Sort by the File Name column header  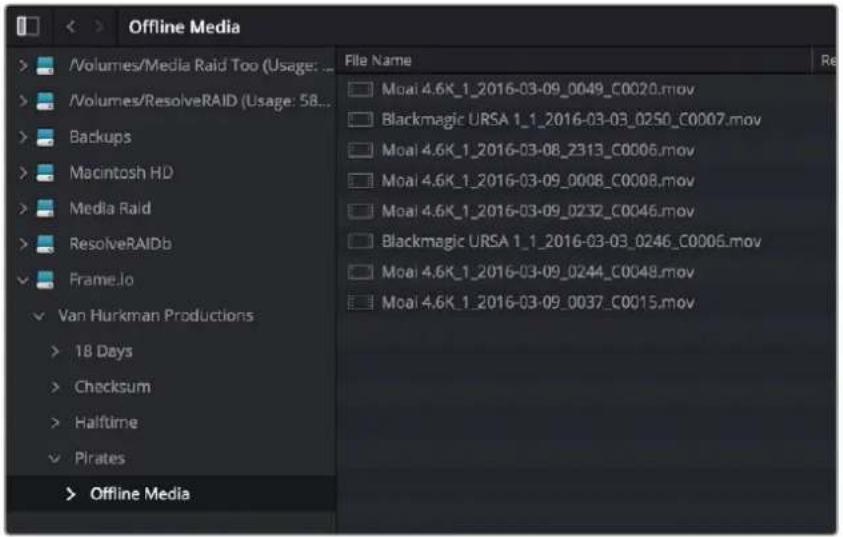[x=378, y=61]
